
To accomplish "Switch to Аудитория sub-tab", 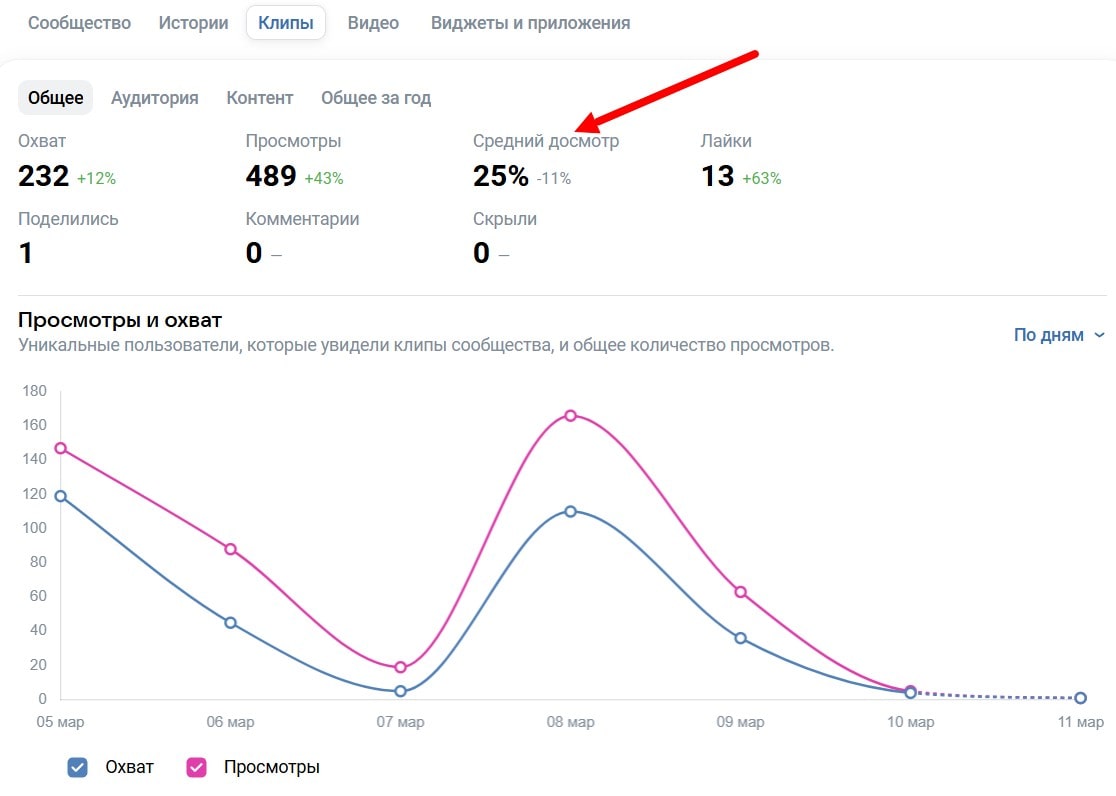I will pyautogui.click(x=154, y=98).
